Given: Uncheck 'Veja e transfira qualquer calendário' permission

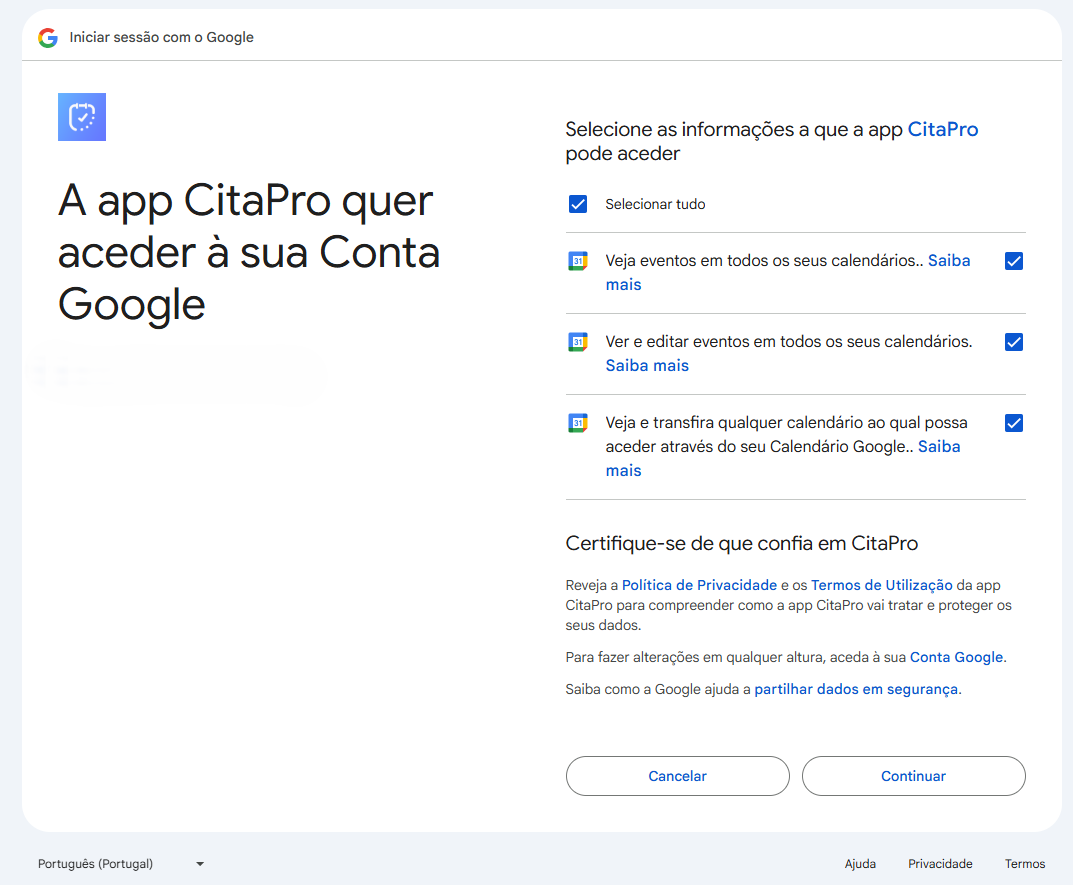Looking at the screenshot, I should pos(1014,423).
